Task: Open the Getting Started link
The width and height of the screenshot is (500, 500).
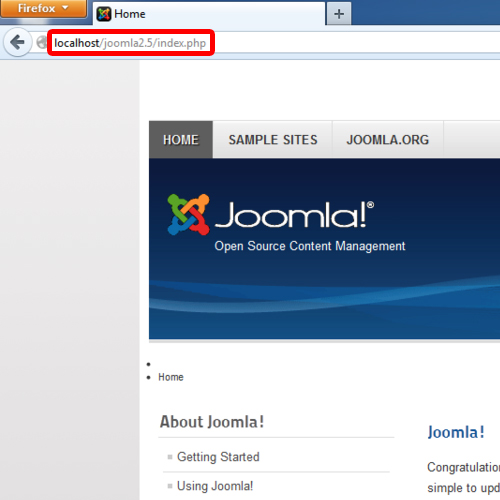Action: coord(218,457)
